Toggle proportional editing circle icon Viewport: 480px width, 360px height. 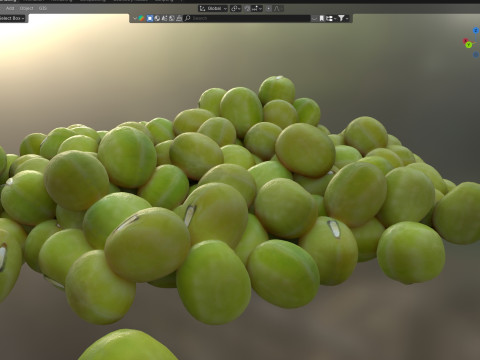[x=269, y=8]
